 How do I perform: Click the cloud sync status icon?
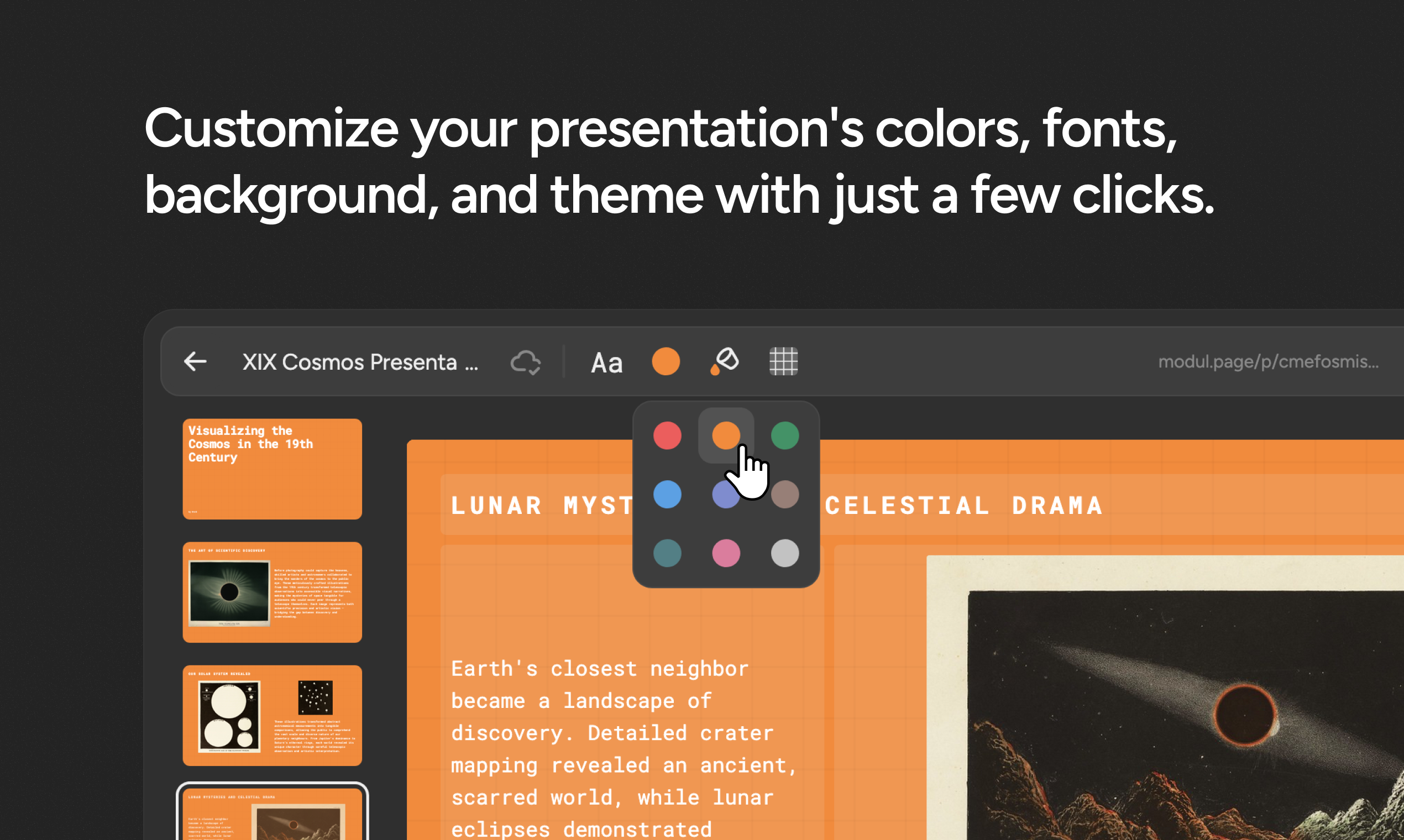click(525, 363)
